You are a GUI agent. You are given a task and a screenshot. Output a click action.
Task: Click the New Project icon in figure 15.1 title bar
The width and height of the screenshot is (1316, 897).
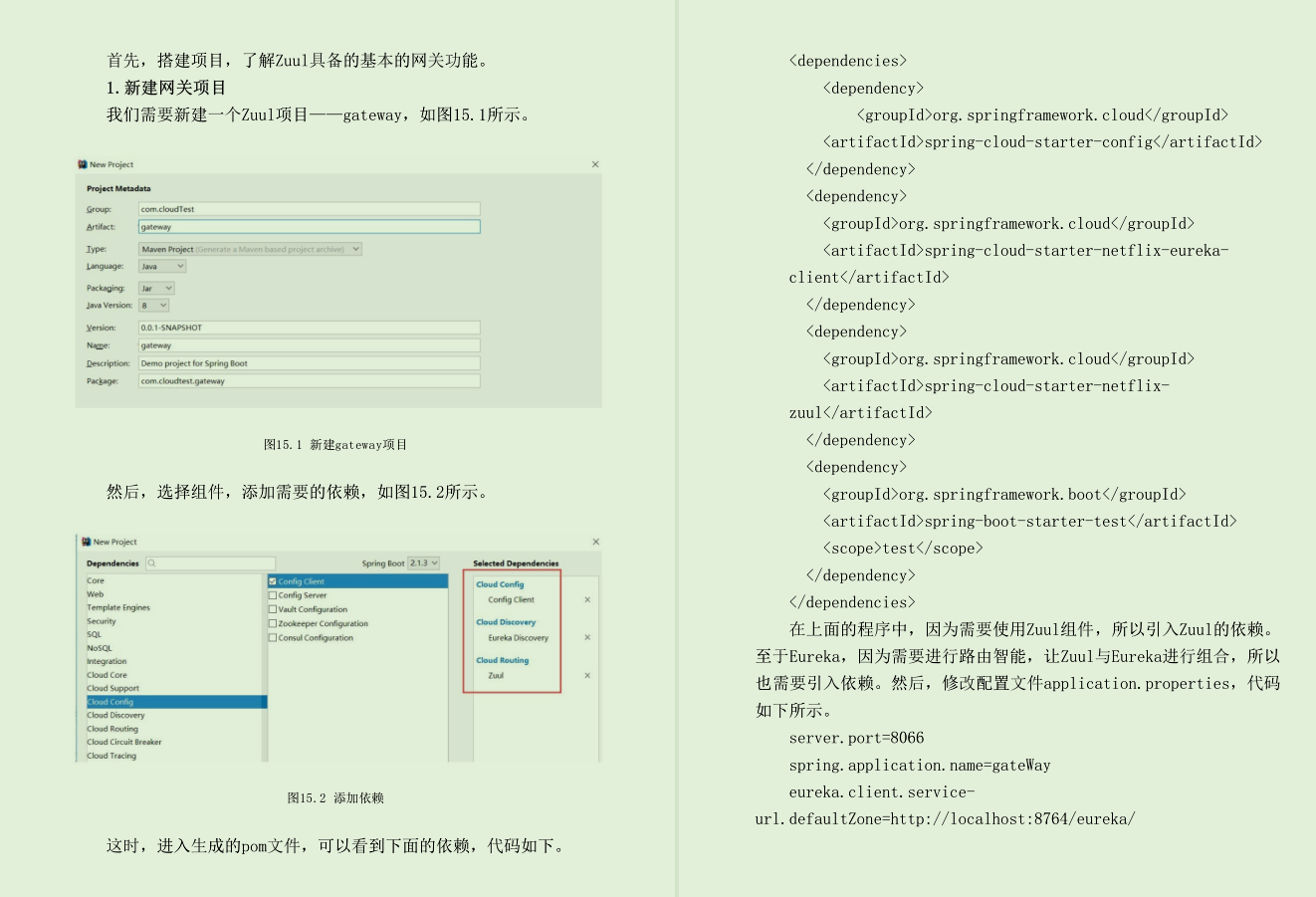83,164
